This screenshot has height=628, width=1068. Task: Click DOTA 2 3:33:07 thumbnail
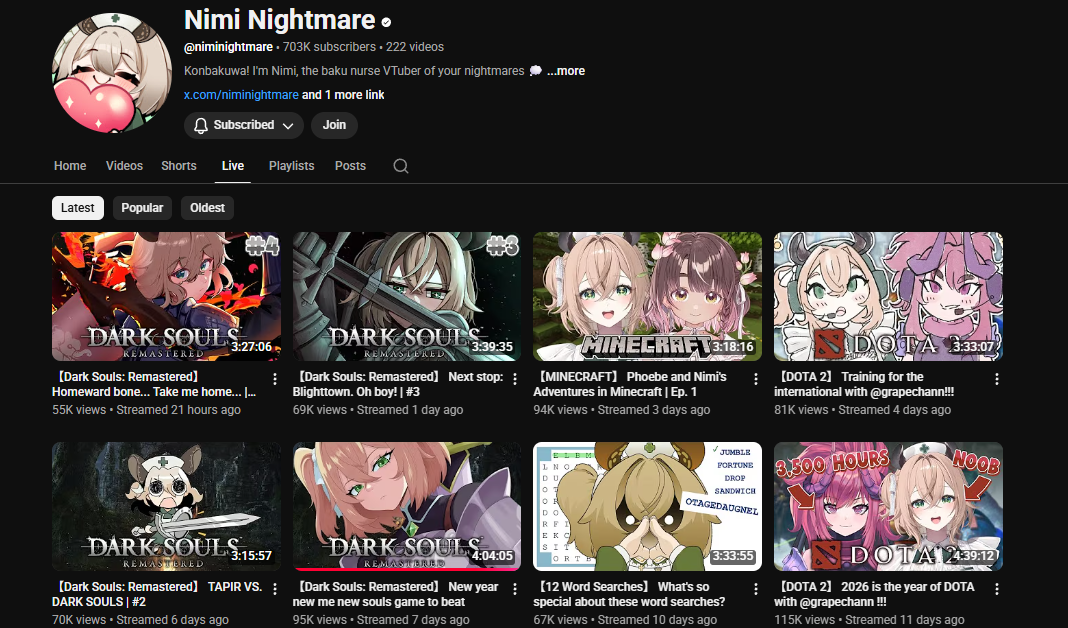(x=888, y=296)
